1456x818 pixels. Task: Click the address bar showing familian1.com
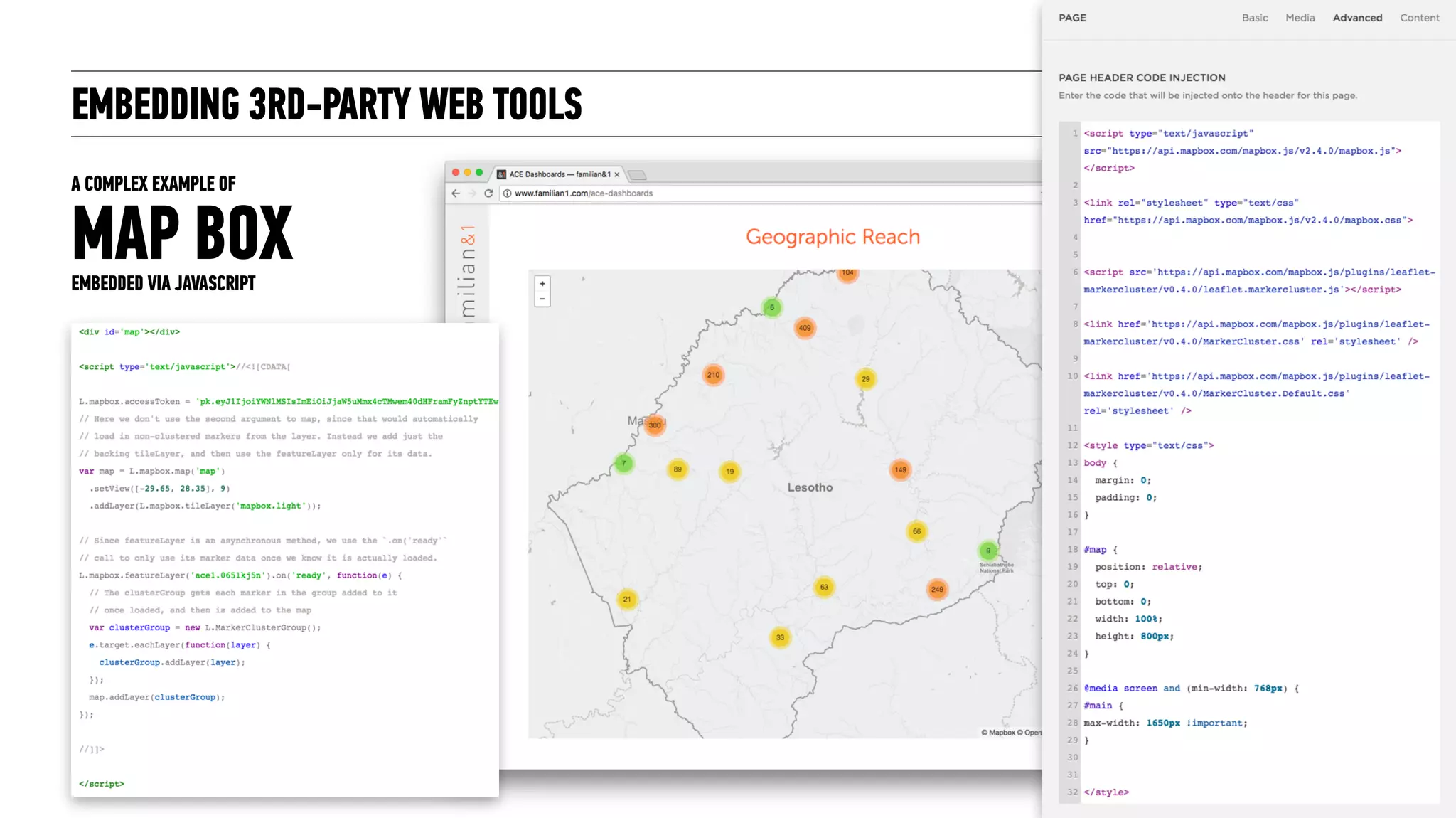tap(771, 193)
